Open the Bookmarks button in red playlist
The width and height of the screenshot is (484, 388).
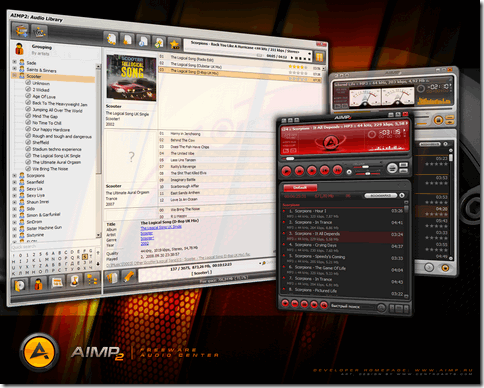tap(380, 195)
